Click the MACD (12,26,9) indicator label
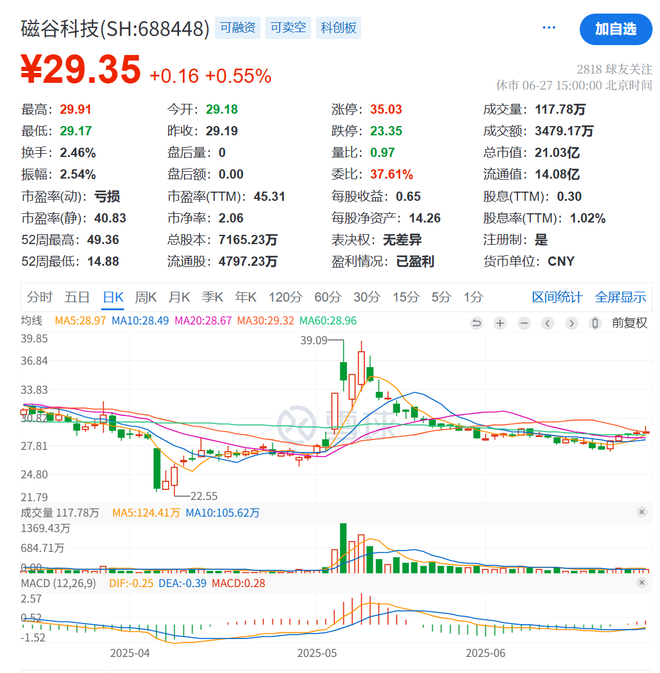Image resolution: width=660 pixels, height=673 pixels. coord(58,583)
